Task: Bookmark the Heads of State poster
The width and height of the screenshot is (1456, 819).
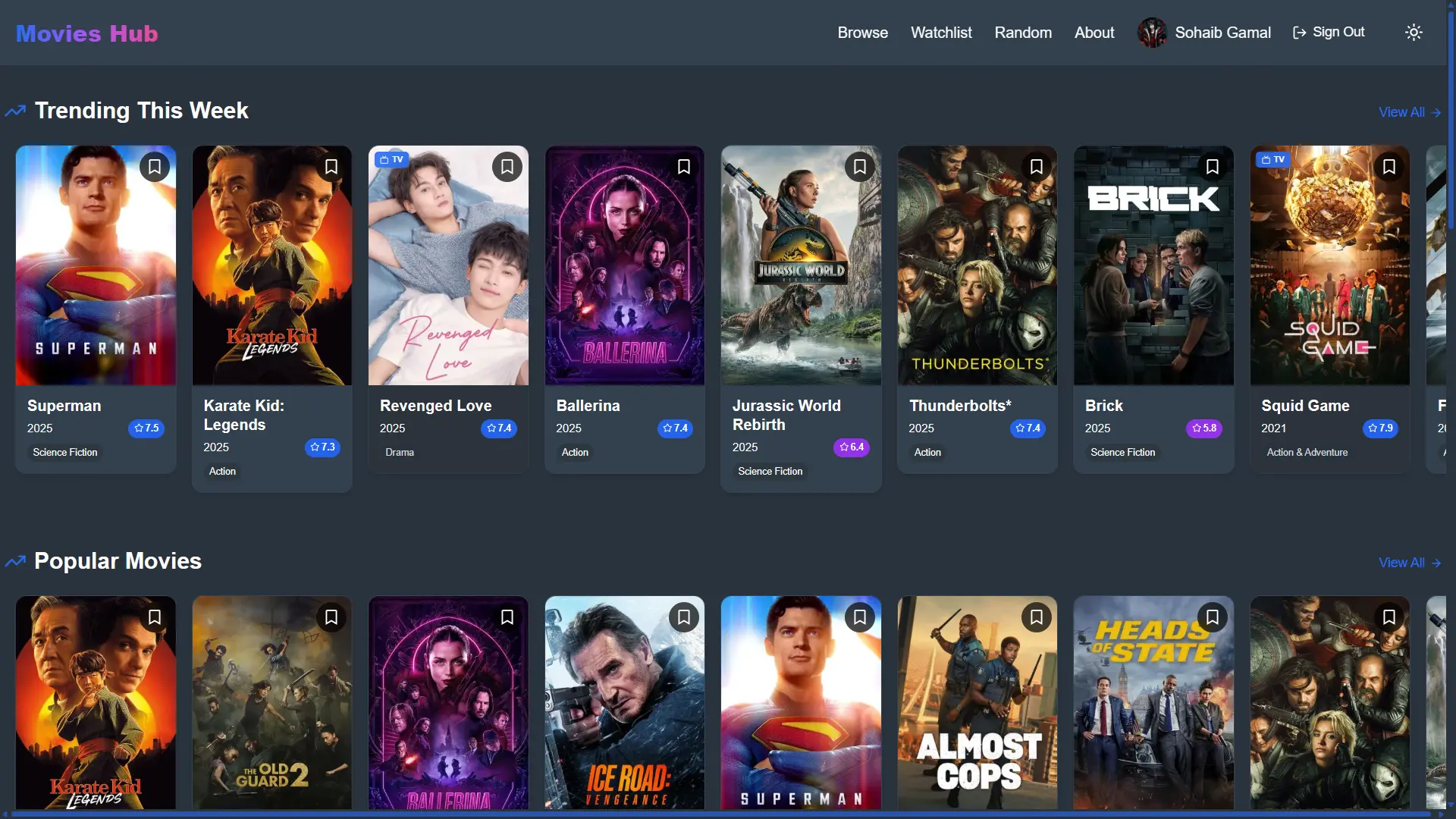Action: pos(1213,617)
